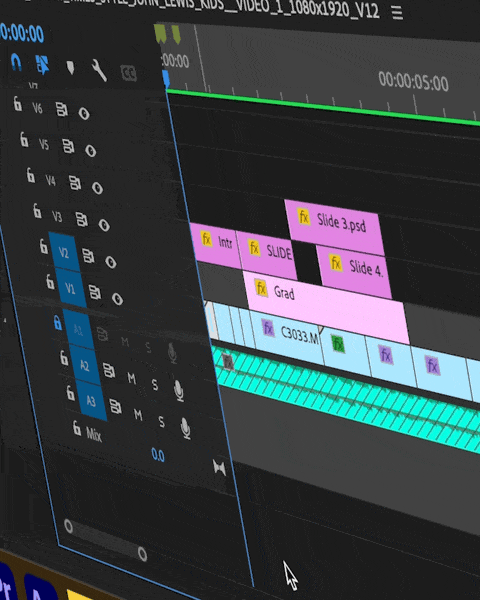Image resolution: width=480 pixels, height=600 pixels.
Task: Hide track V6 output with eye icon
Action: [x=84, y=114]
